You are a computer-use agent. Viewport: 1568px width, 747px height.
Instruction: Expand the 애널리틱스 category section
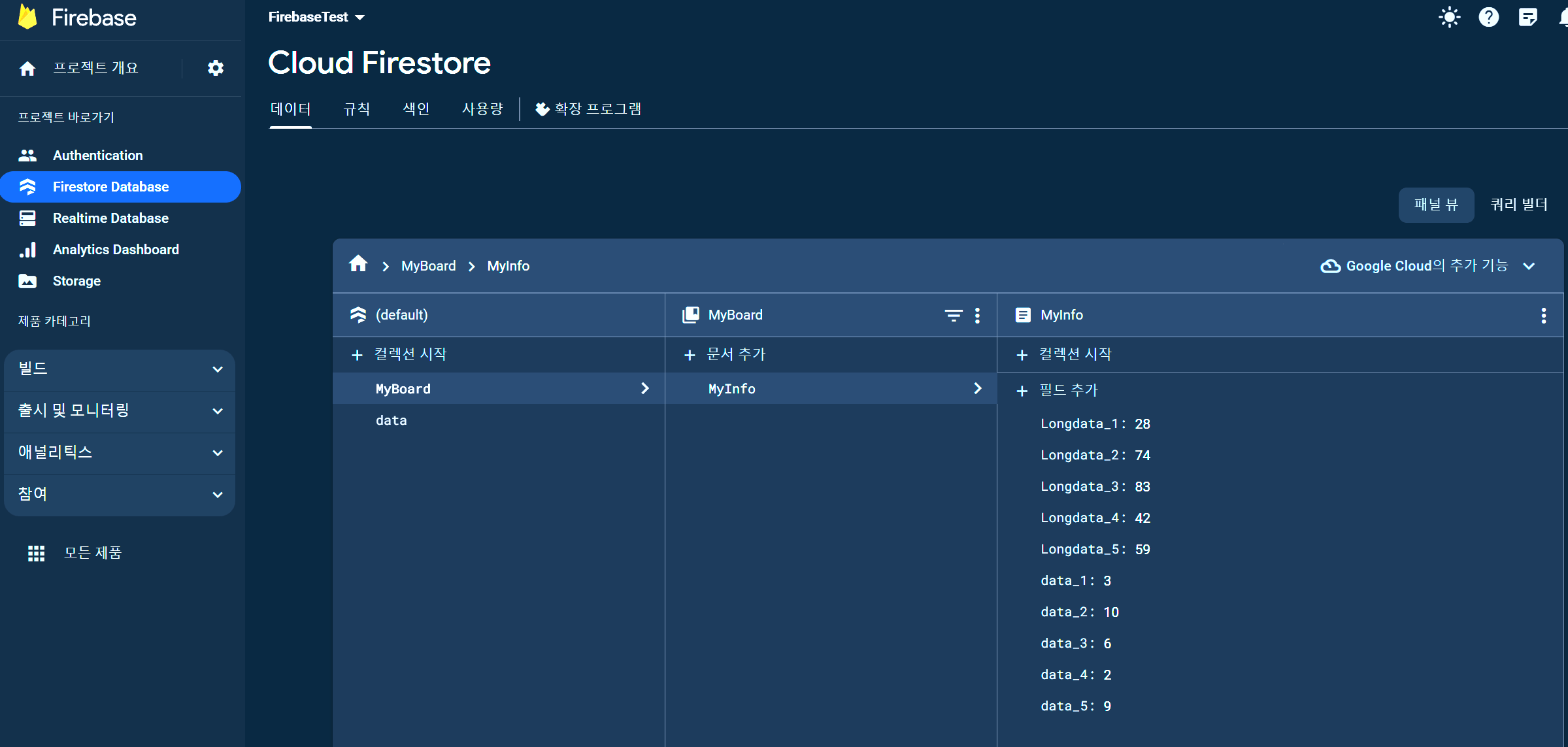point(120,453)
